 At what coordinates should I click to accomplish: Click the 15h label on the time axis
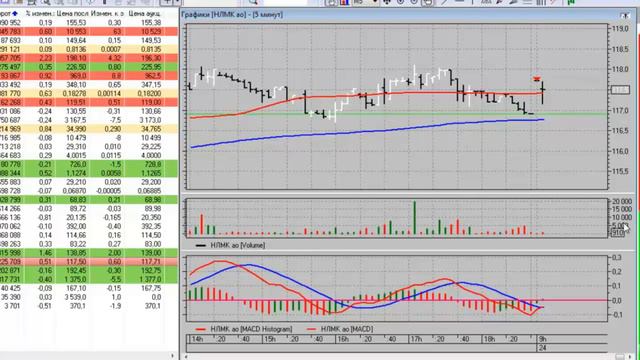[269, 339]
